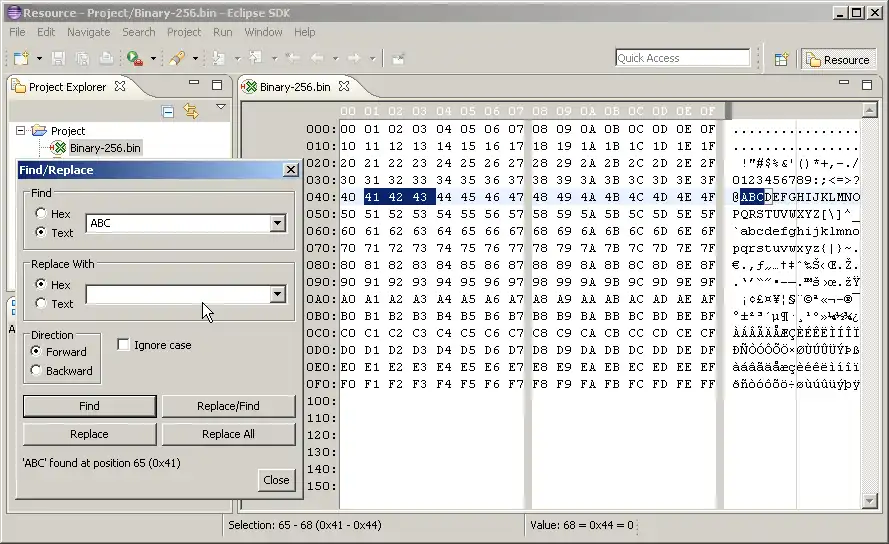Open the Search icon dropdown arrow
Viewport: 889px width, 544px height.
[195, 58]
